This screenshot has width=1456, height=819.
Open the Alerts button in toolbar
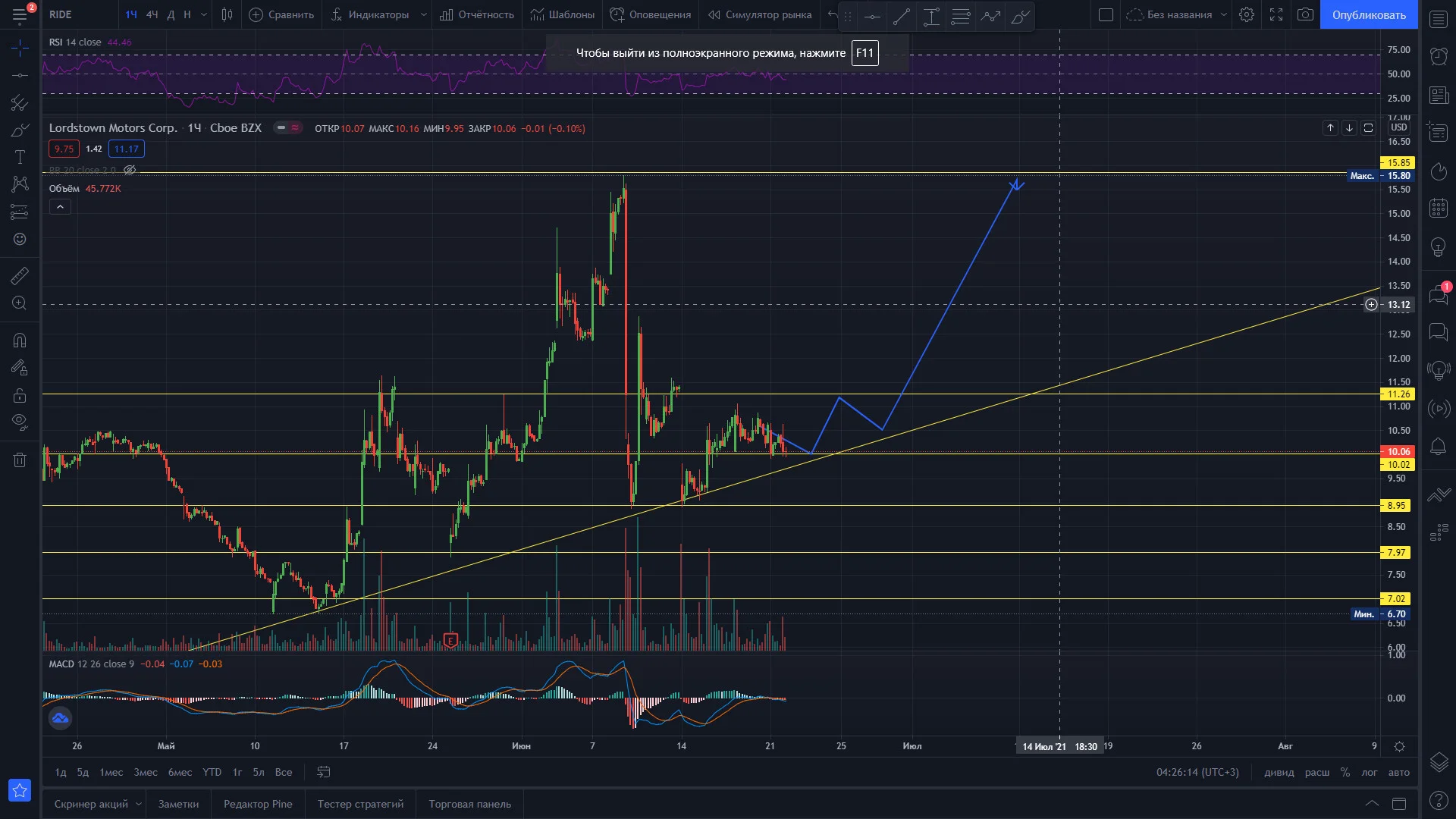point(651,14)
